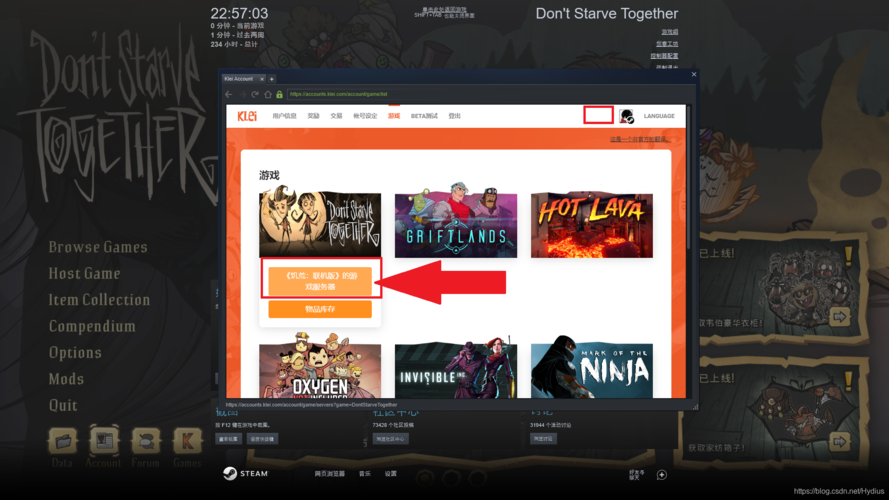Open 设置 in Steam overlay bar
889x500 pixels.
(x=391, y=474)
